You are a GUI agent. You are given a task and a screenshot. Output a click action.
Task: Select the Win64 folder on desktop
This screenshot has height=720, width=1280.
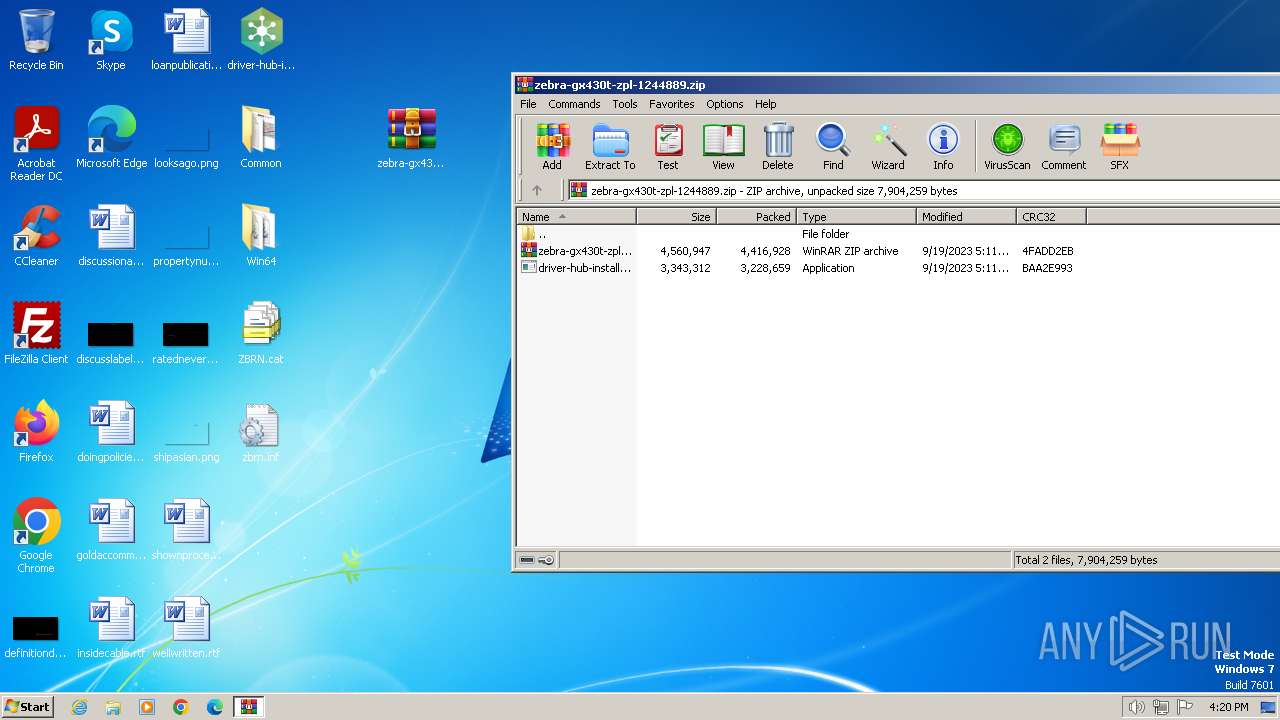point(260,236)
